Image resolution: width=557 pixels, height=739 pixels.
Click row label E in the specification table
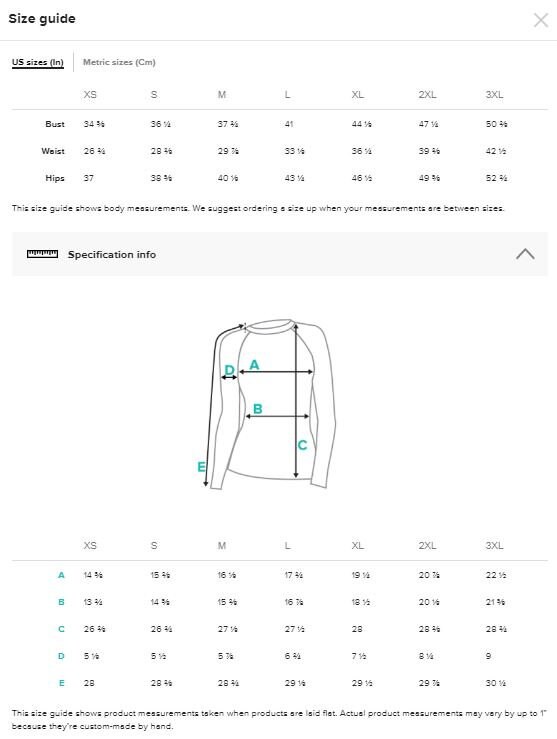61,683
